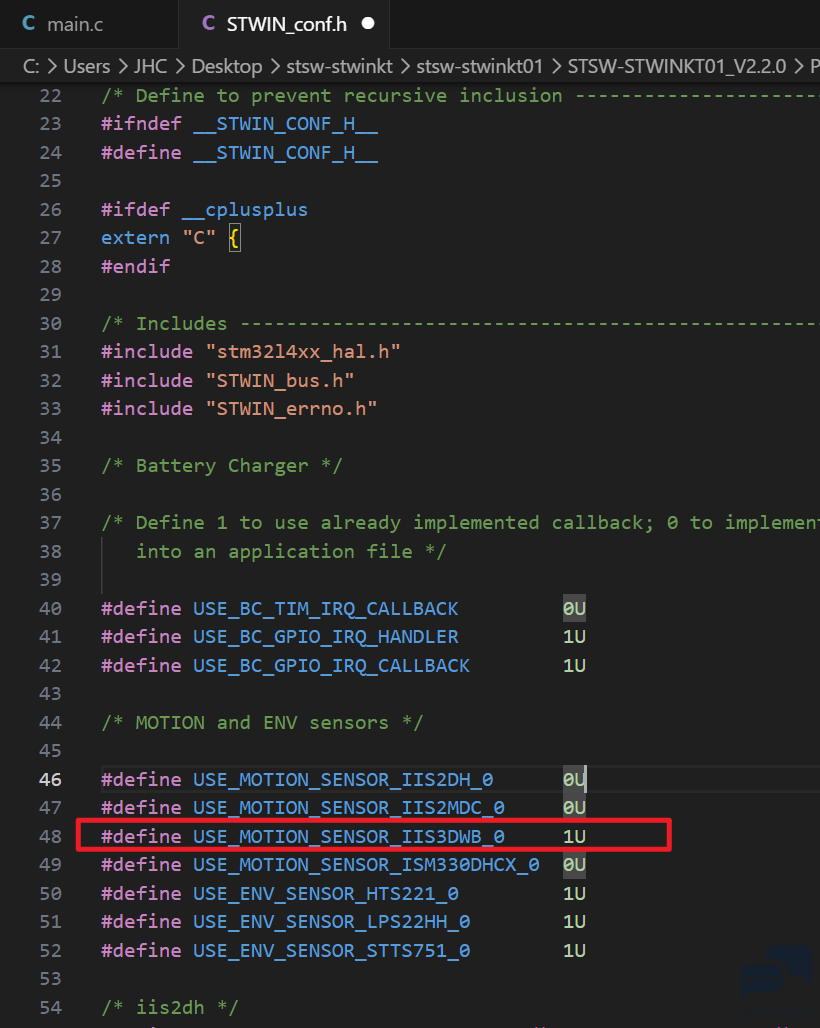This screenshot has height=1028, width=820.
Task: Click line number 46 in the gutter
Action: (x=50, y=779)
